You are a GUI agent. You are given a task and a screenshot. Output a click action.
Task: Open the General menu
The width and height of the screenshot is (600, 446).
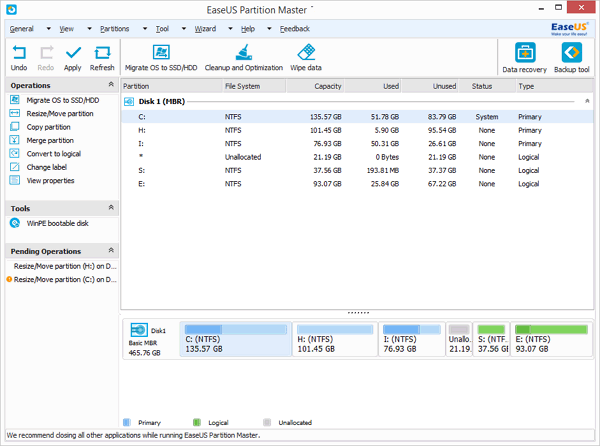tap(21, 29)
